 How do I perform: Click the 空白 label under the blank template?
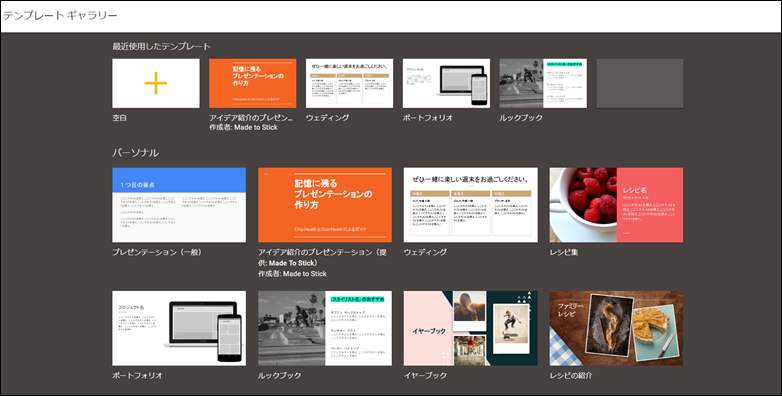point(120,118)
